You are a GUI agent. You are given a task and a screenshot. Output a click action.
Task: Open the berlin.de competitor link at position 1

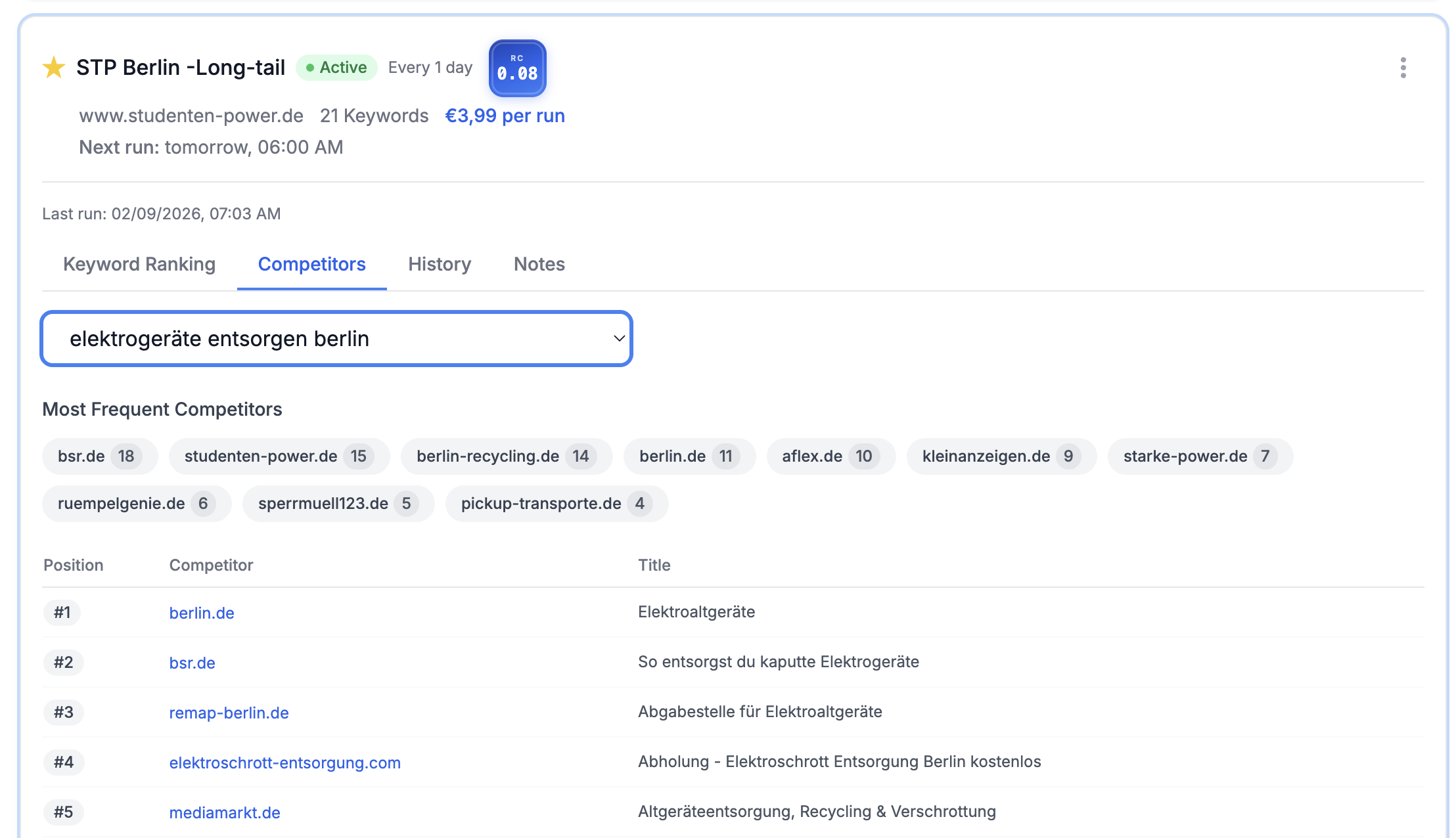[201, 613]
